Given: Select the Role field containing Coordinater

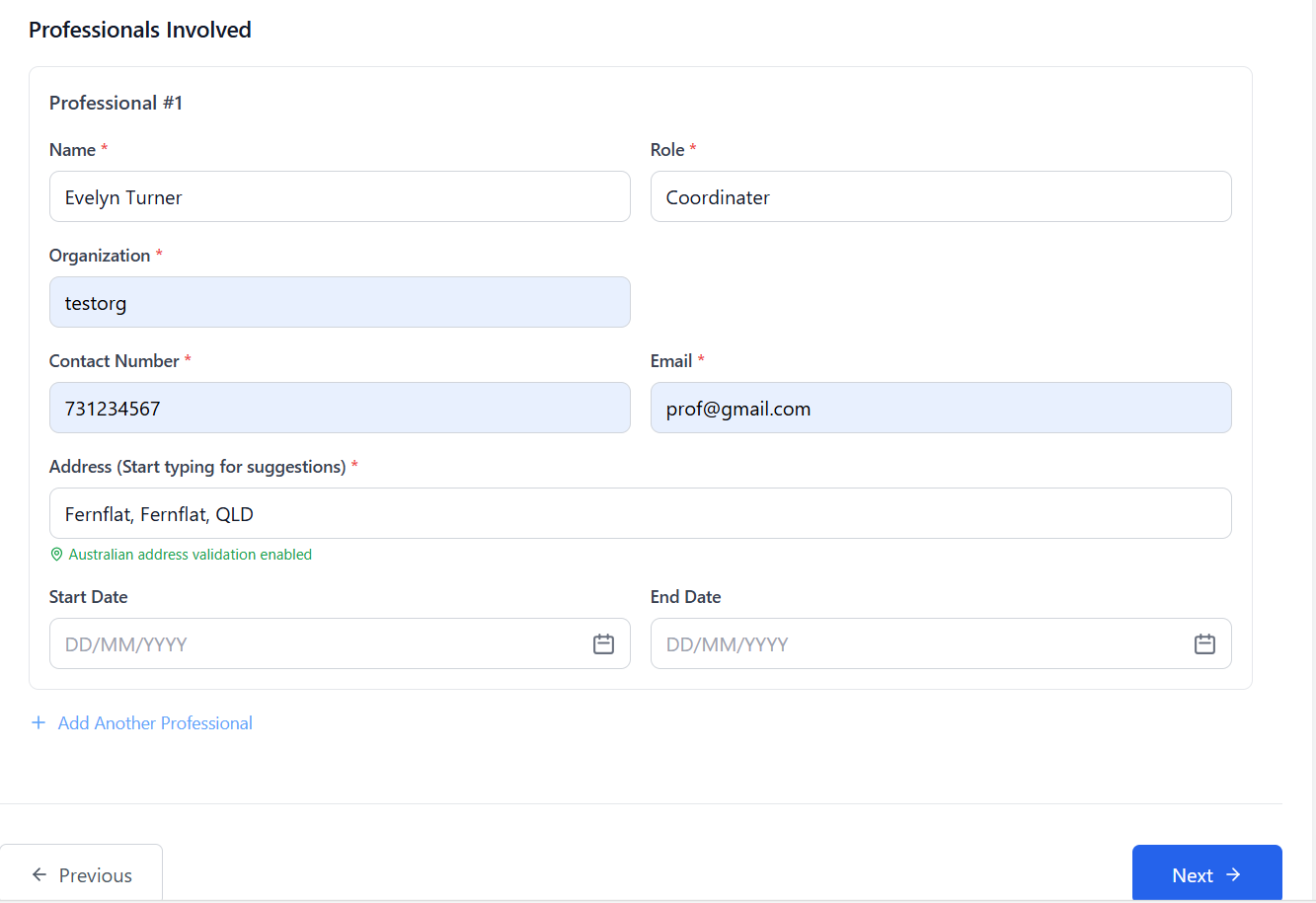Looking at the screenshot, I should (x=941, y=196).
